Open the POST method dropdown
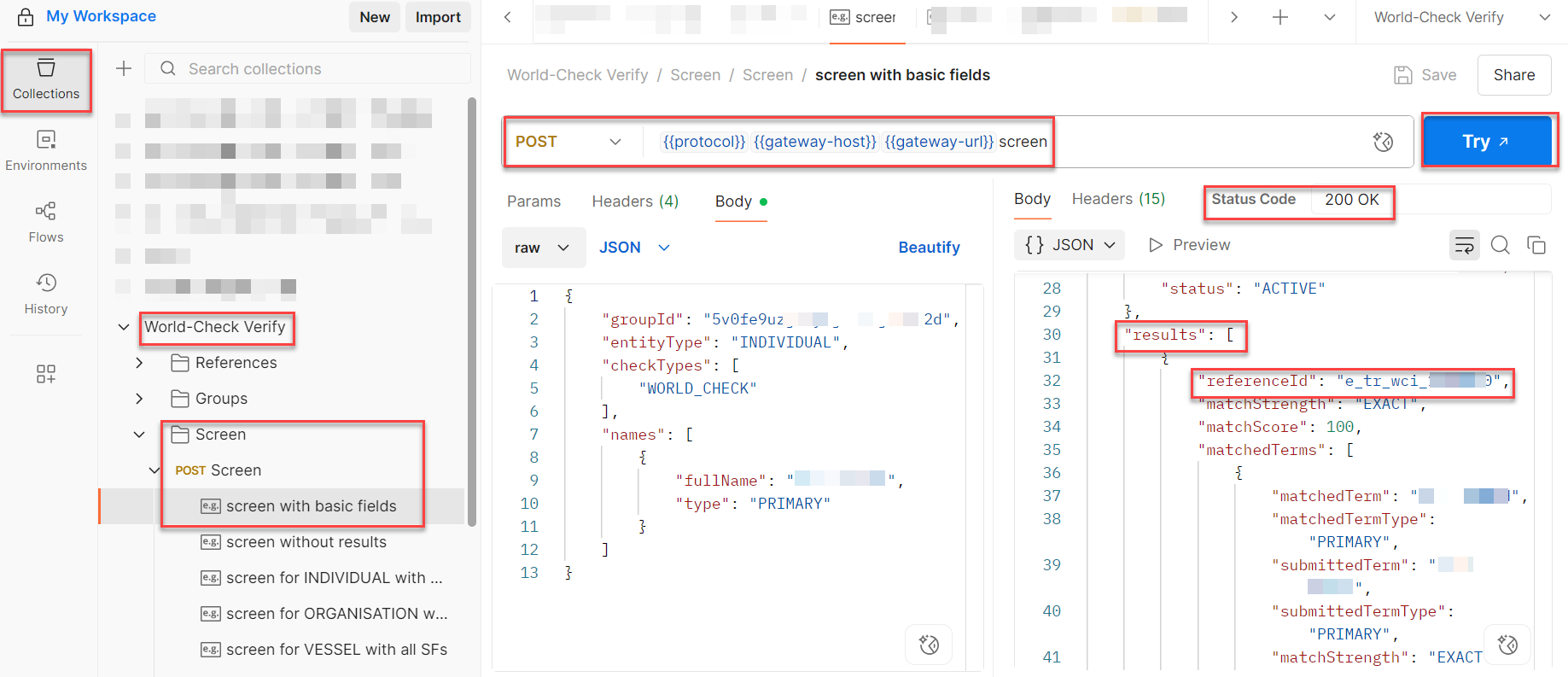 pyautogui.click(x=568, y=142)
